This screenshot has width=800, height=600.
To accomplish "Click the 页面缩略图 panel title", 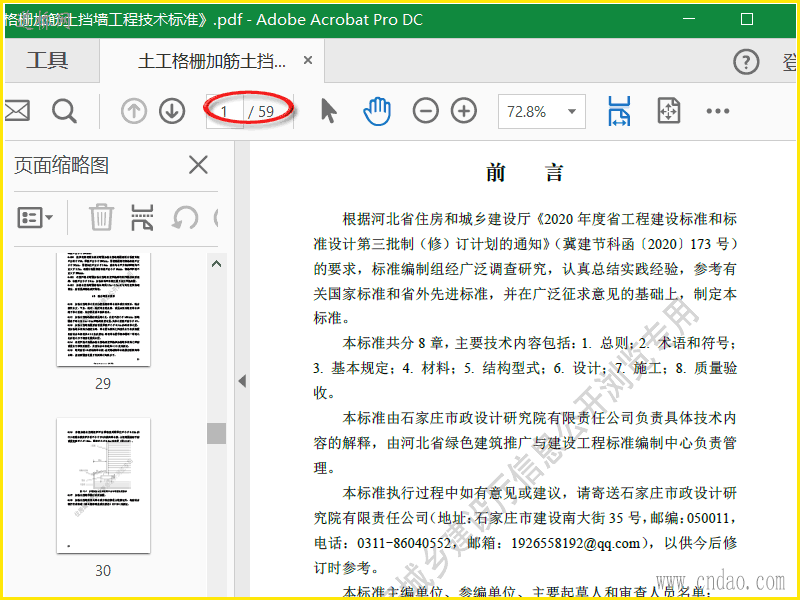I will tap(61, 165).
